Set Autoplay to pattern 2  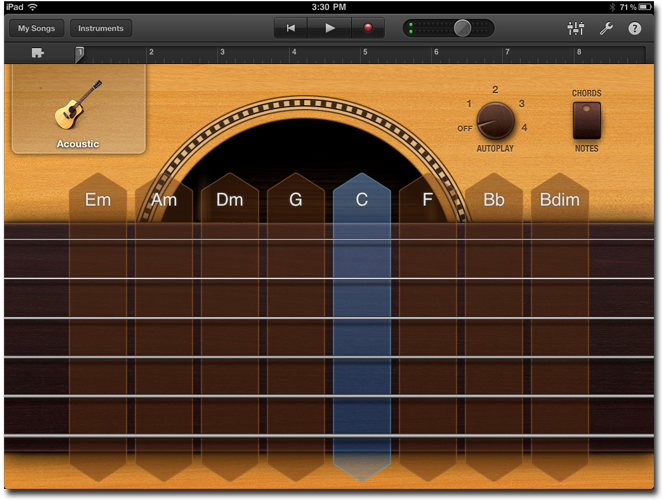click(495, 90)
